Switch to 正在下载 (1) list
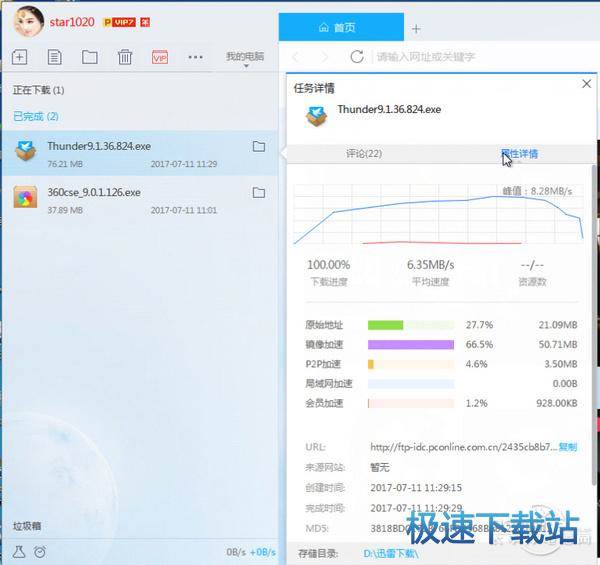Screen dimensions: 600x565 pyautogui.click(x=39, y=90)
